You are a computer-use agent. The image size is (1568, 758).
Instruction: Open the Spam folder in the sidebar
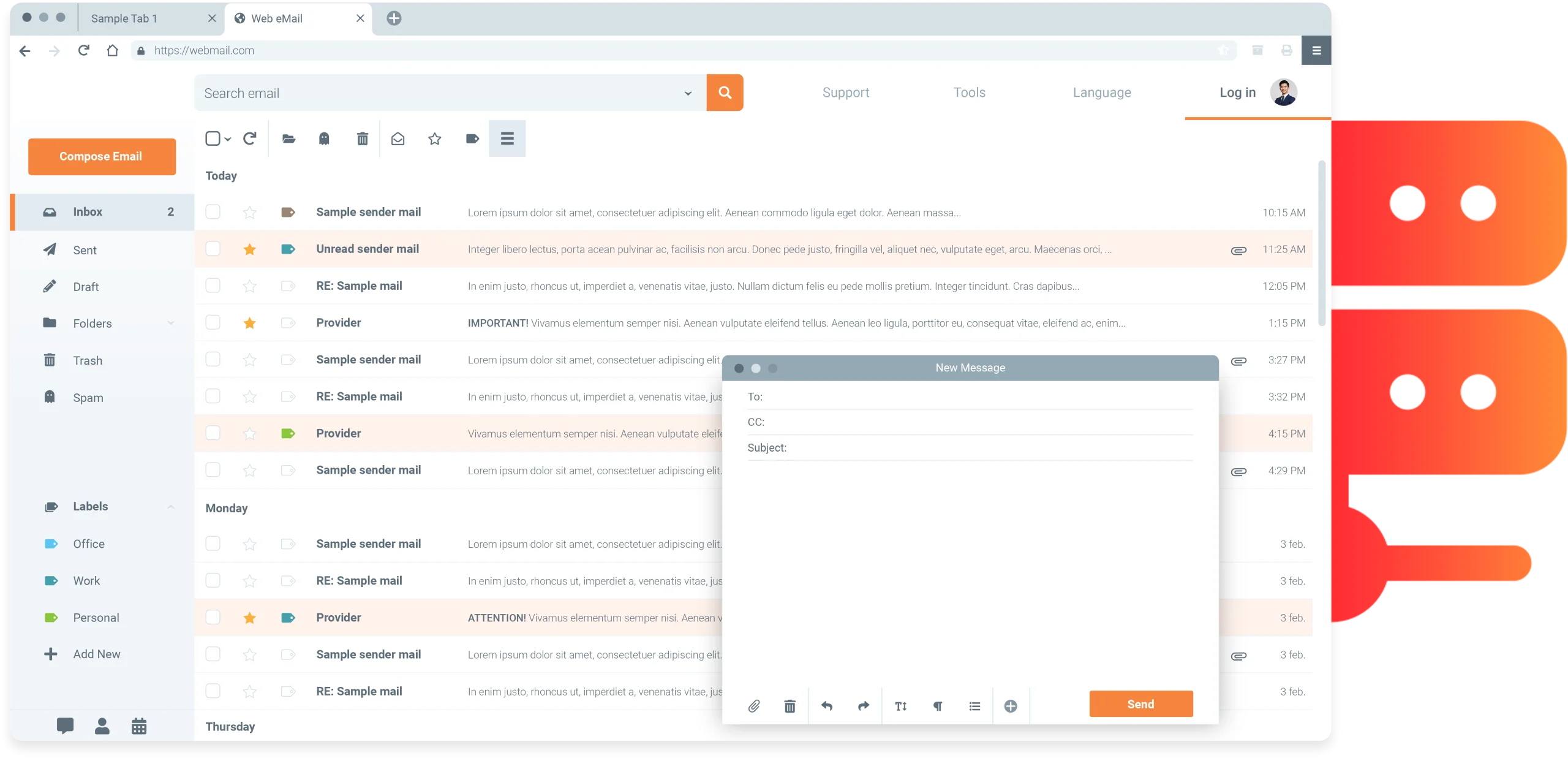tap(102, 398)
